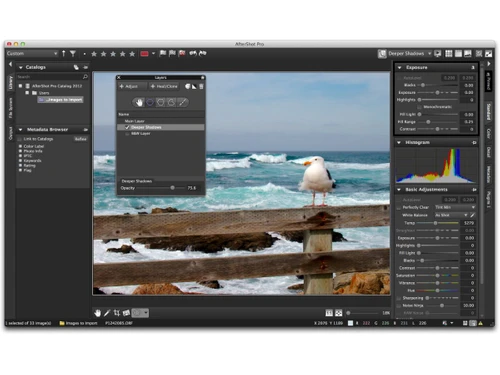The height and width of the screenshot is (375, 500).
Task: Select the white balance picker below the image
Action: pos(107,313)
